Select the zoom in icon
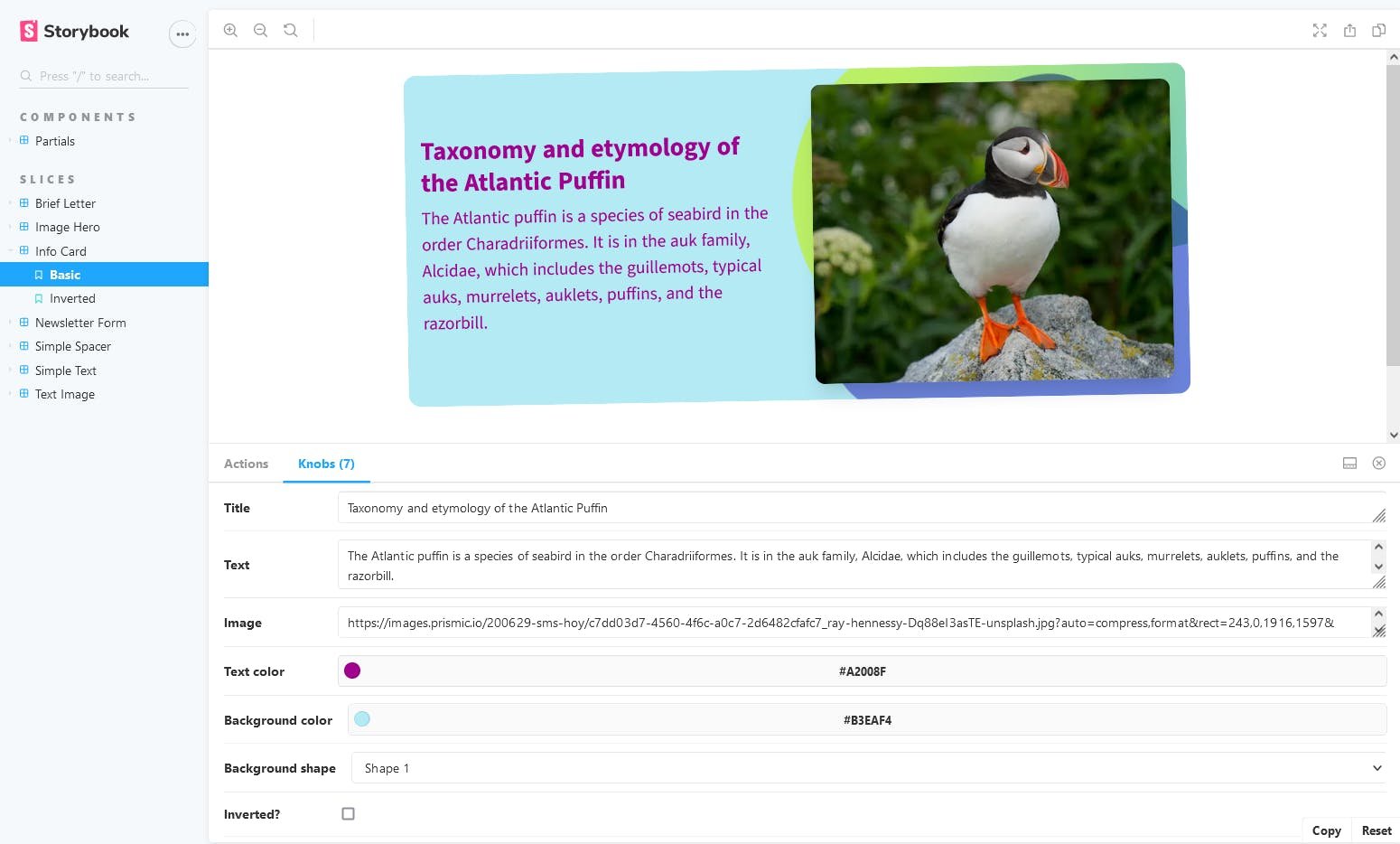This screenshot has width=1400, height=844. point(230,30)
